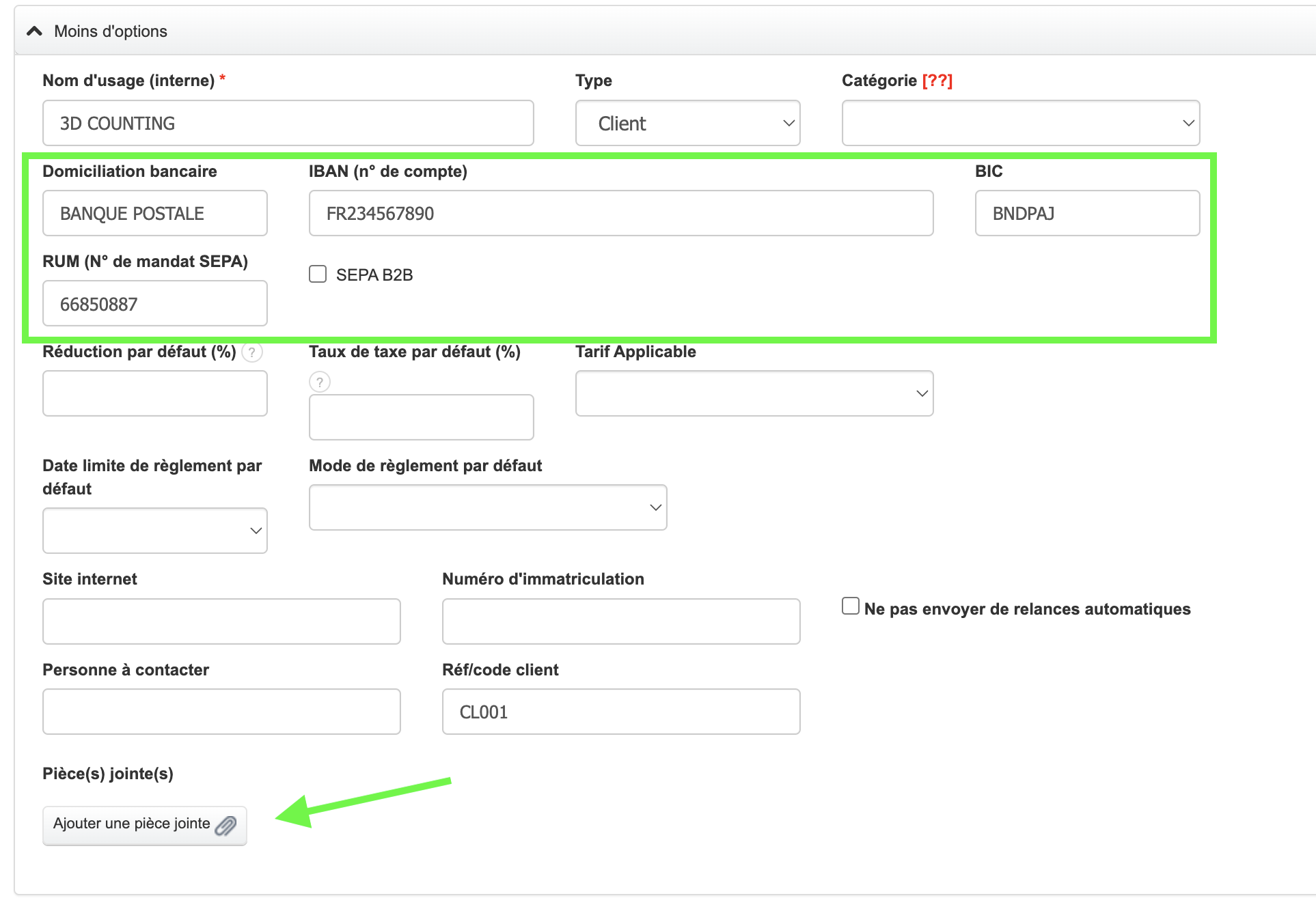Click the Ajouter une pièce jointe button
The image size is (1316, 911).
pyautogui.click(x=144, y=824)
